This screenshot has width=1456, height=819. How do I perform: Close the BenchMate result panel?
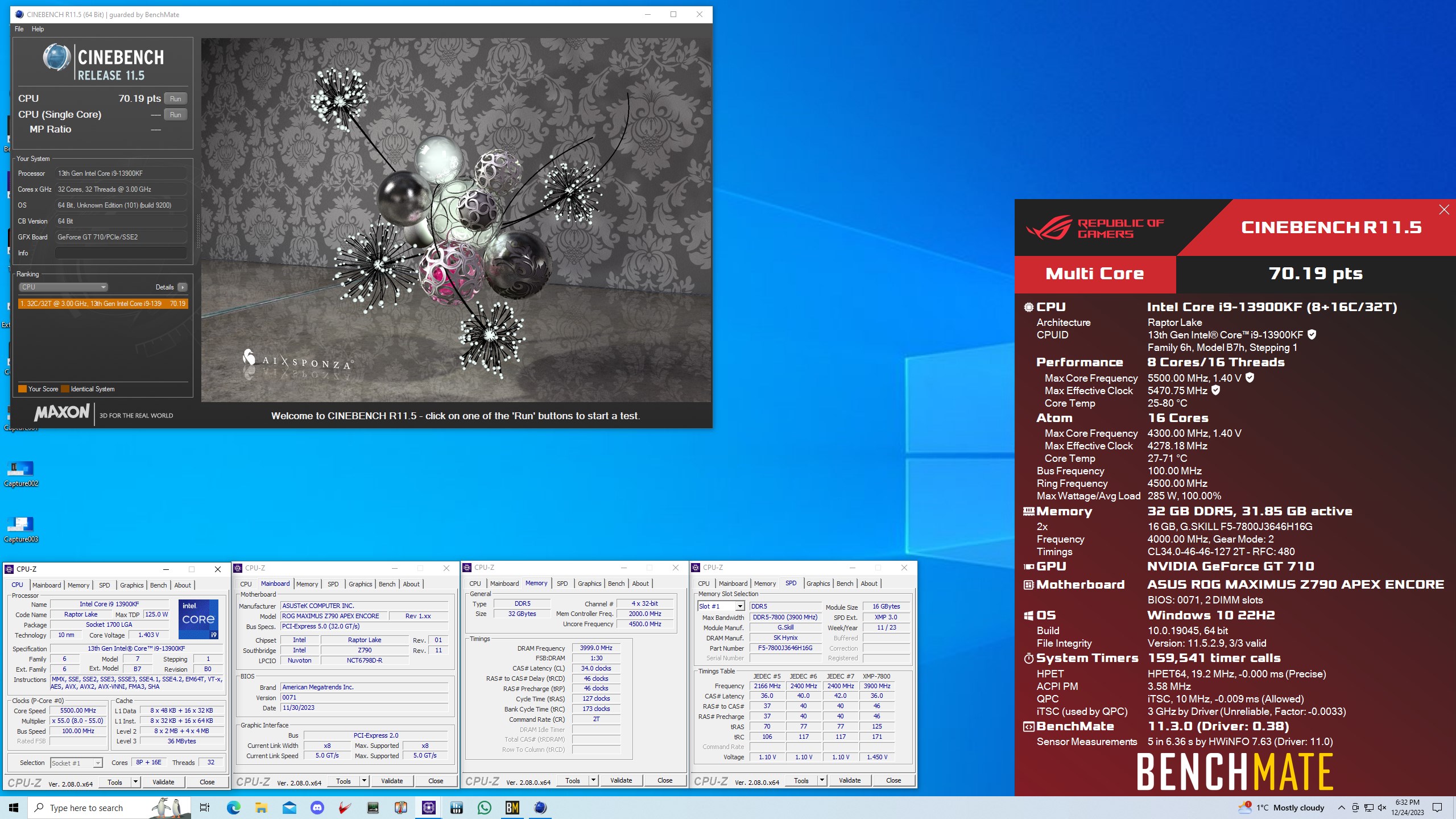click(x=1444, y=210)
